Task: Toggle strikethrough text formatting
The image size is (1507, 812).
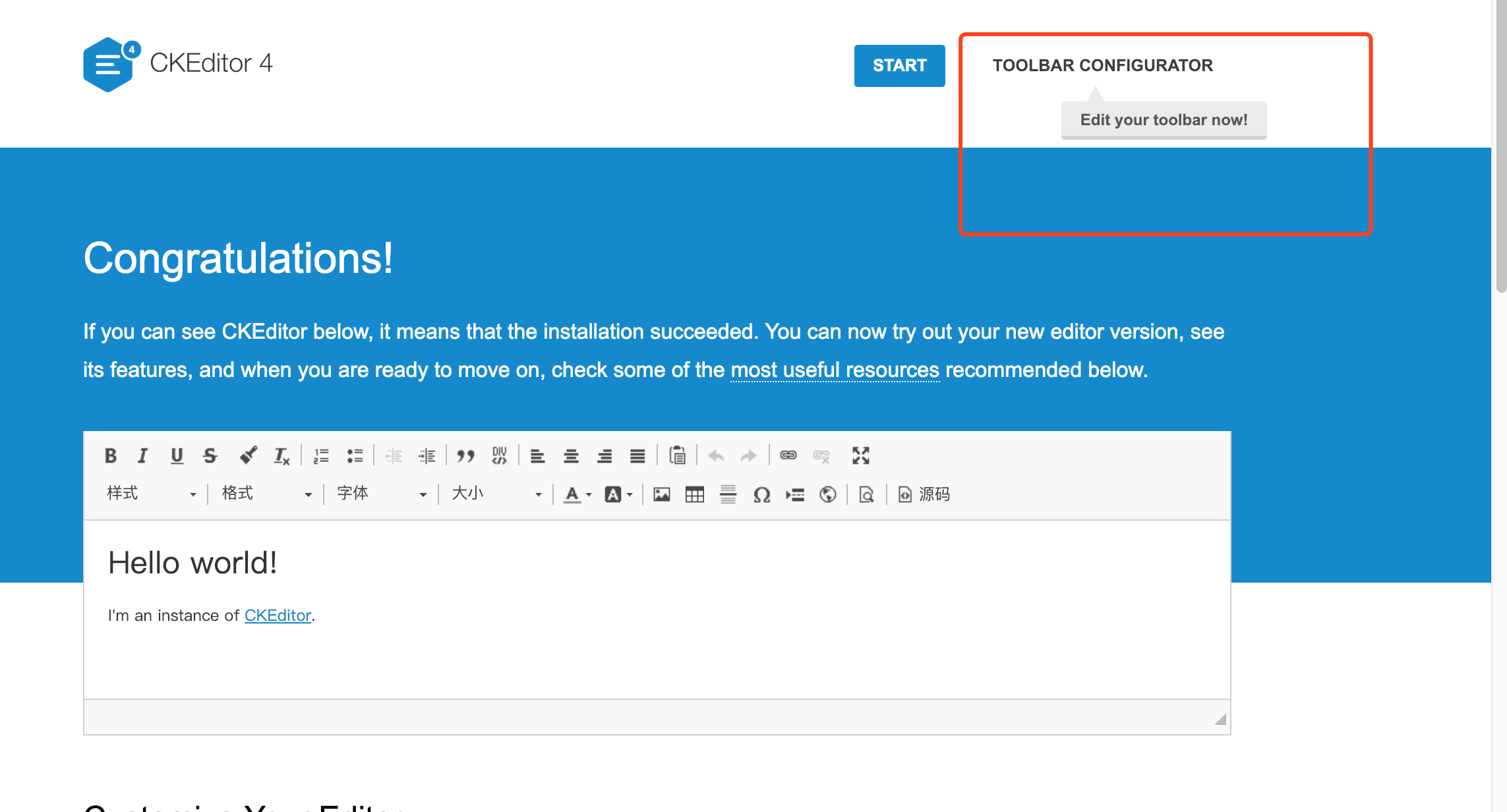Action: coord(210,455)
